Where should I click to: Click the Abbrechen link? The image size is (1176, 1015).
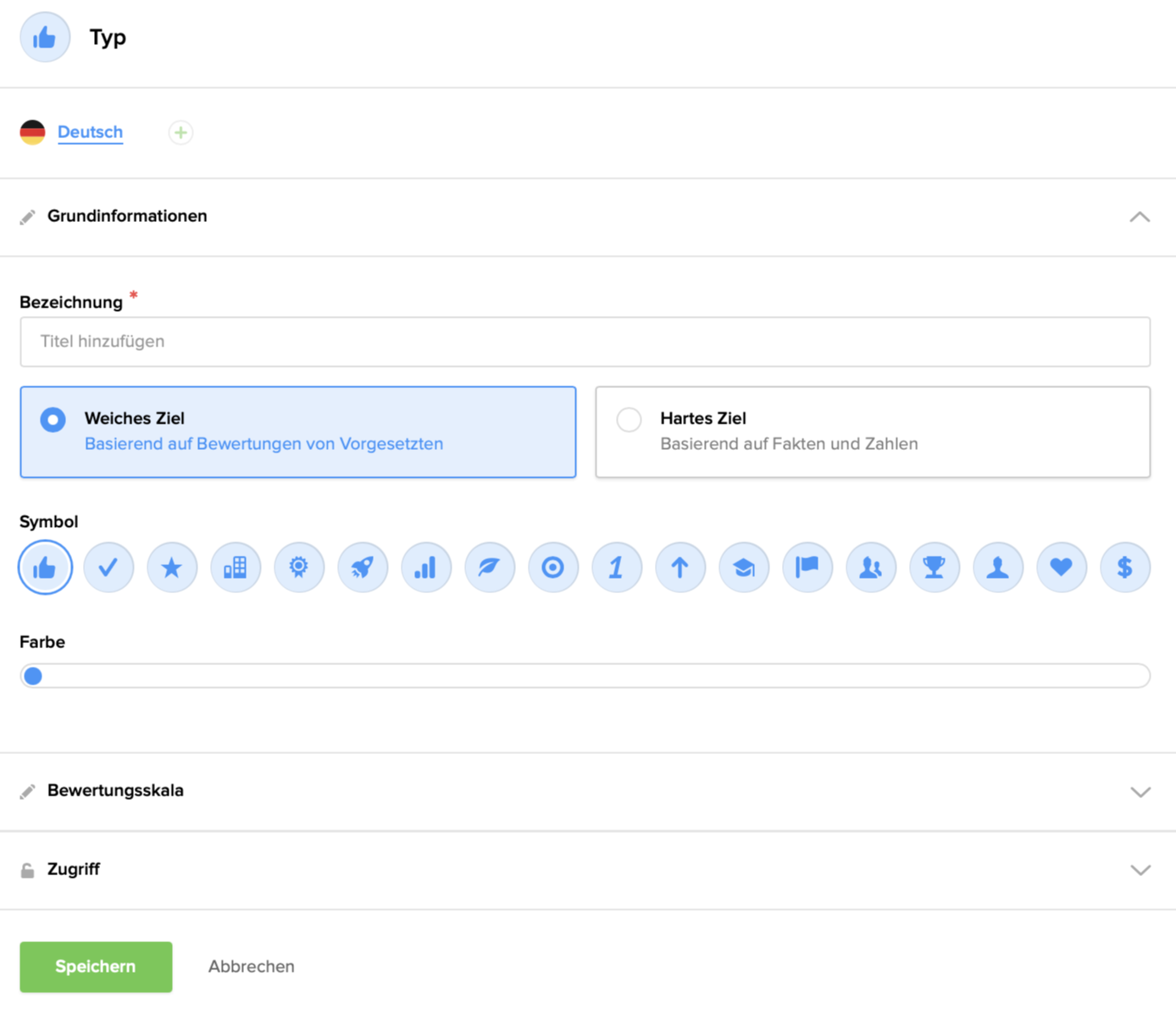(252, 967)
